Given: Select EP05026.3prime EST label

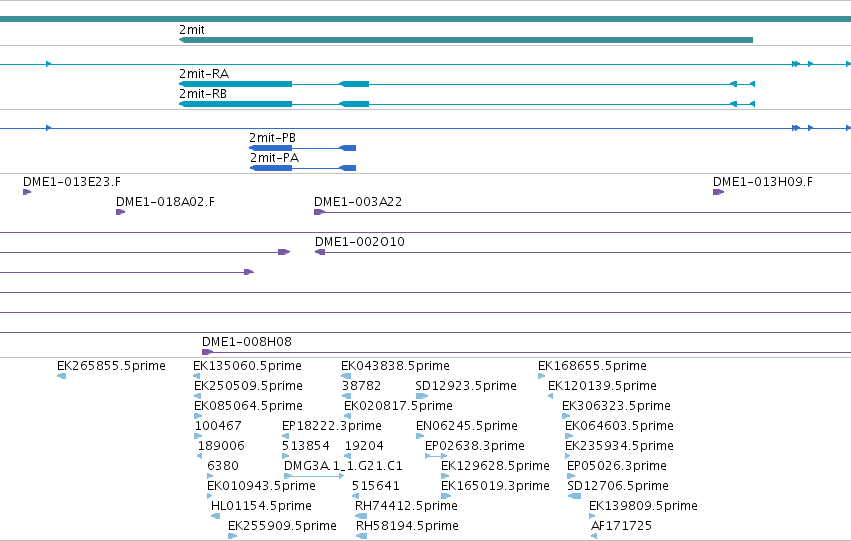Looking at the screenshot, I should (x=617, y=466).
